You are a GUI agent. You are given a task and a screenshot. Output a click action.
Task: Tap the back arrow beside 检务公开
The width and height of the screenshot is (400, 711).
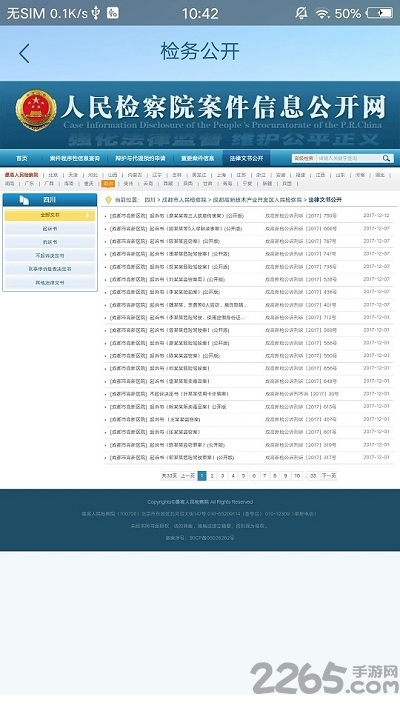[24, 53]
